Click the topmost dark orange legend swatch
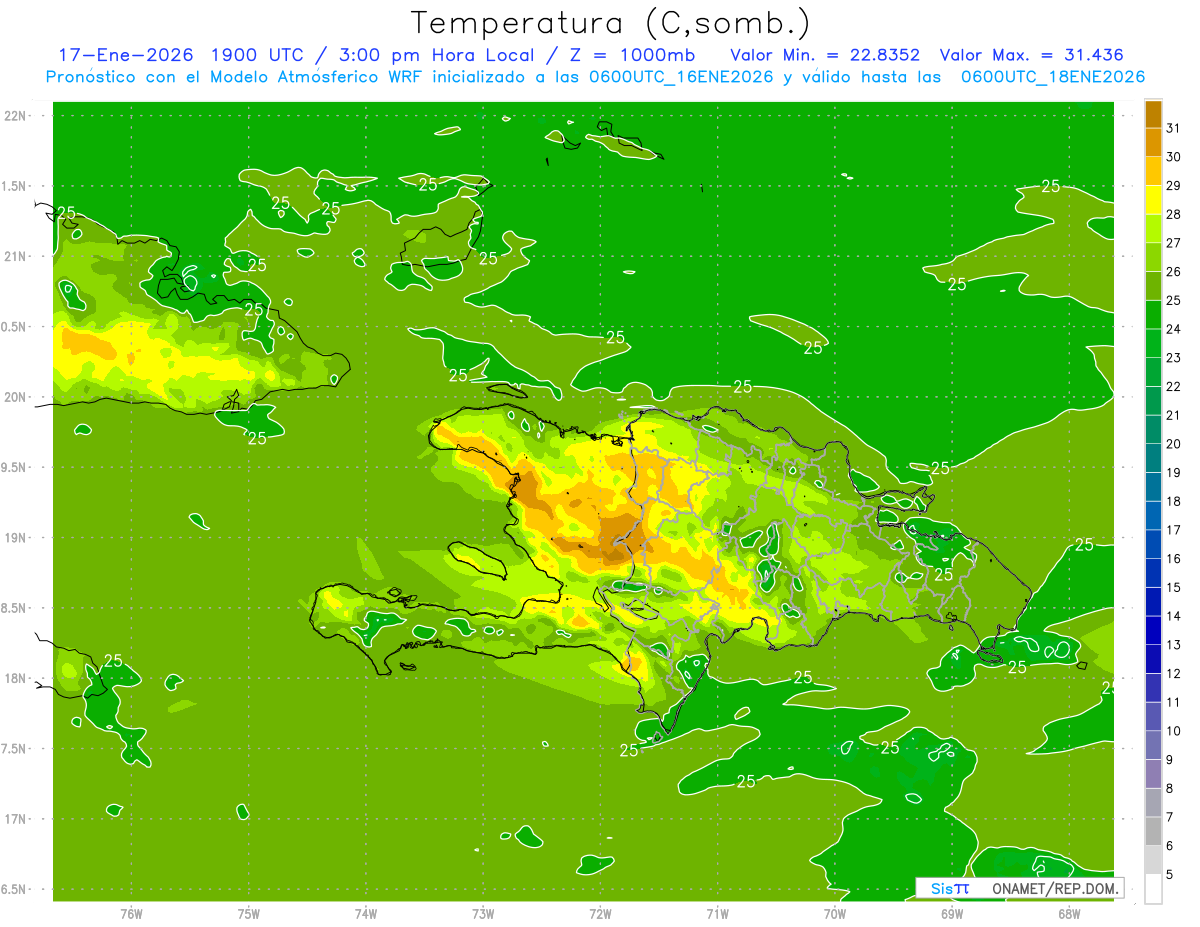This screenshot has height=927, width=1200. click(x=1153, y=114)
